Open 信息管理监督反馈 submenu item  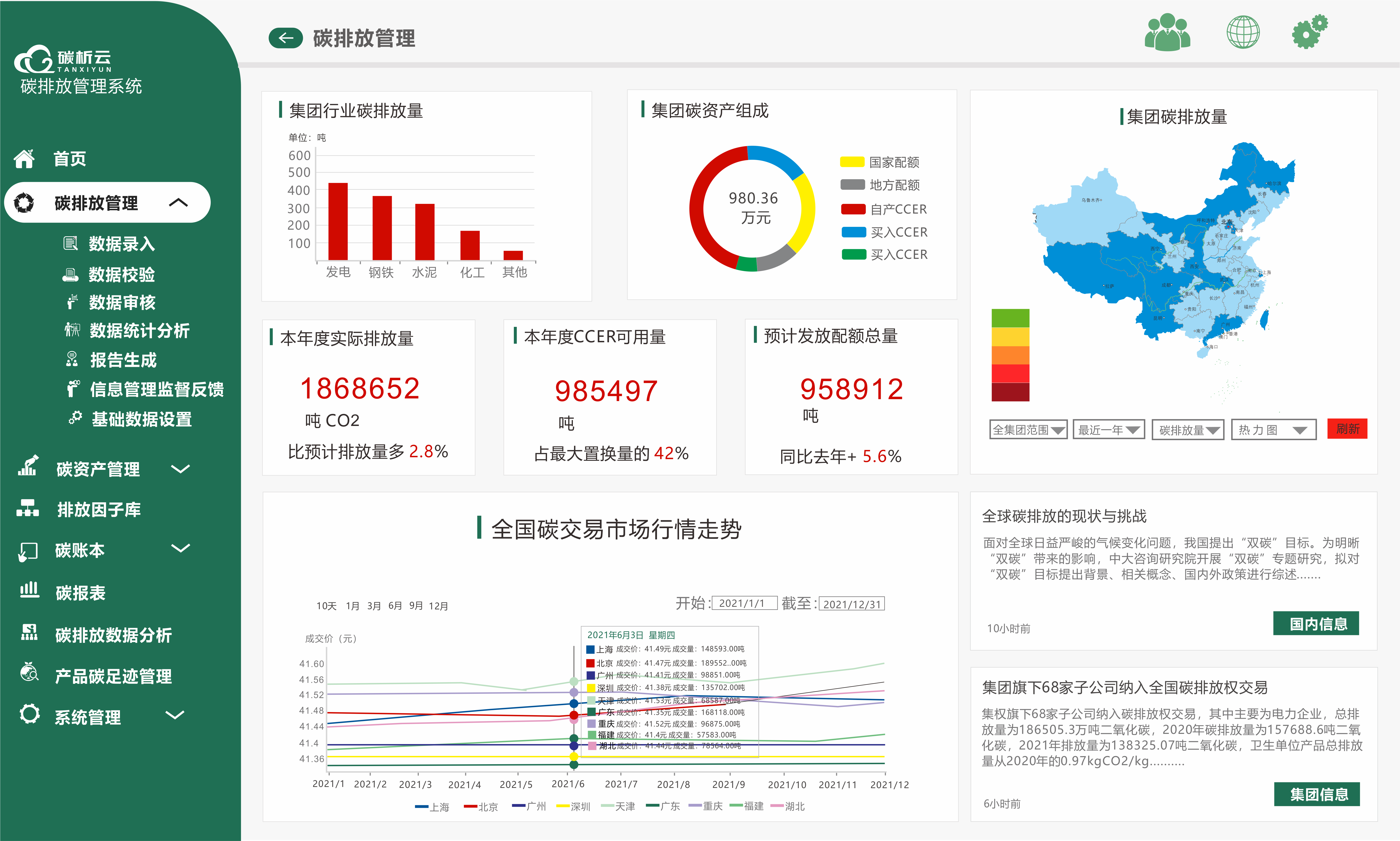pyautogui.click(x=157, y=389)
